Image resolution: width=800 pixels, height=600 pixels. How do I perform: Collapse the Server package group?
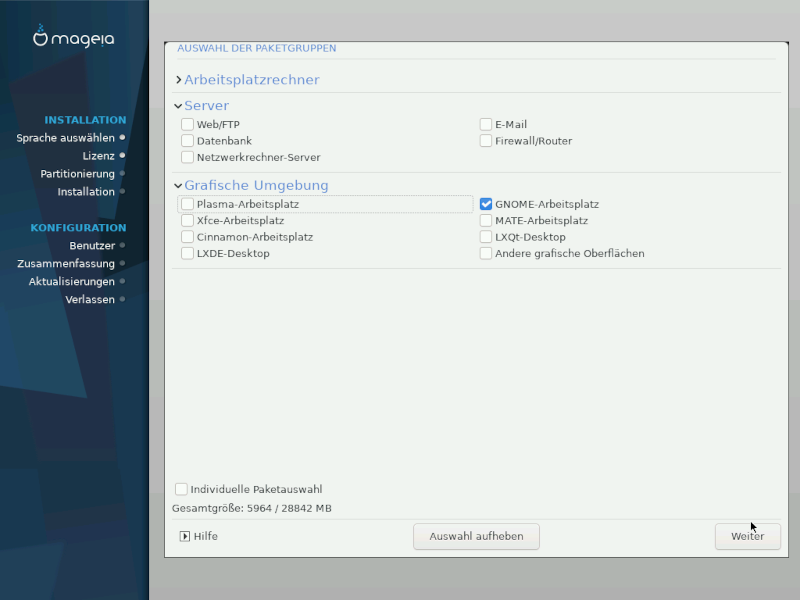coord(179,106)
